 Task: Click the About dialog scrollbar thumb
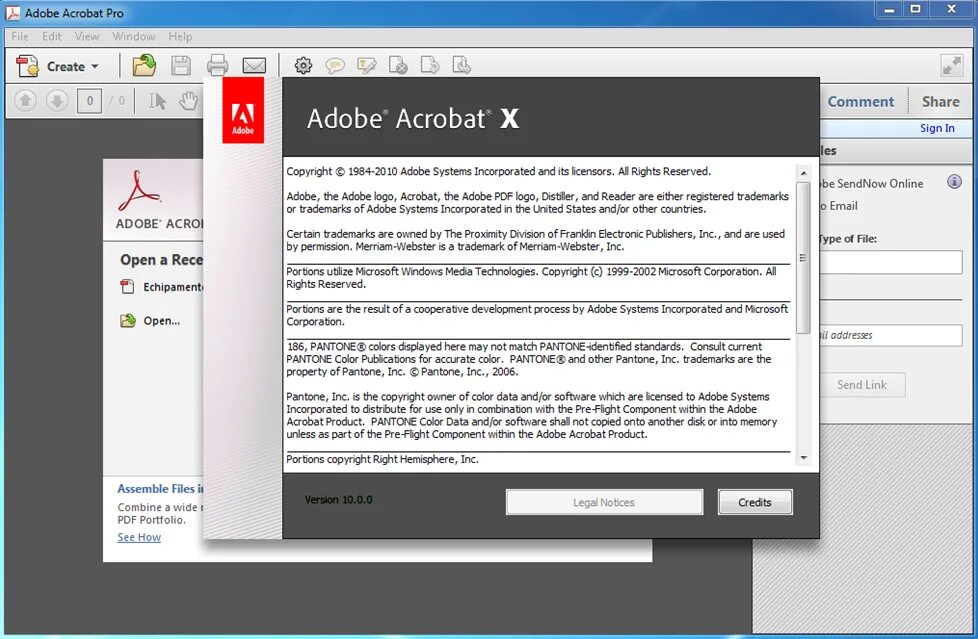(803, 257)
